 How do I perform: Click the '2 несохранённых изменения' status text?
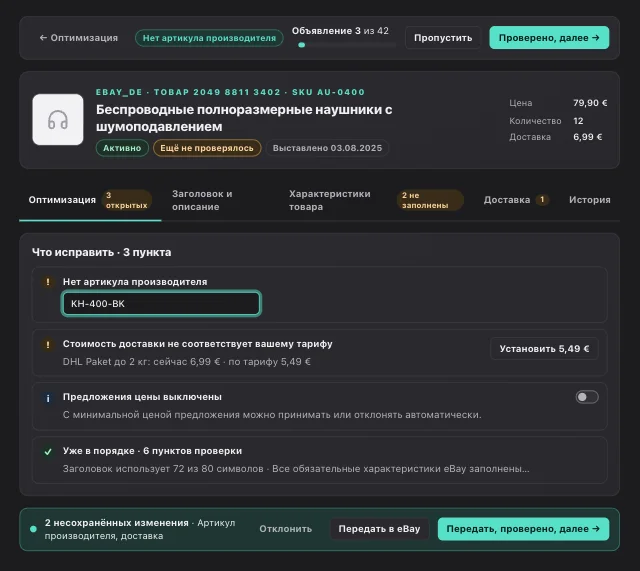tap(116, 522)
